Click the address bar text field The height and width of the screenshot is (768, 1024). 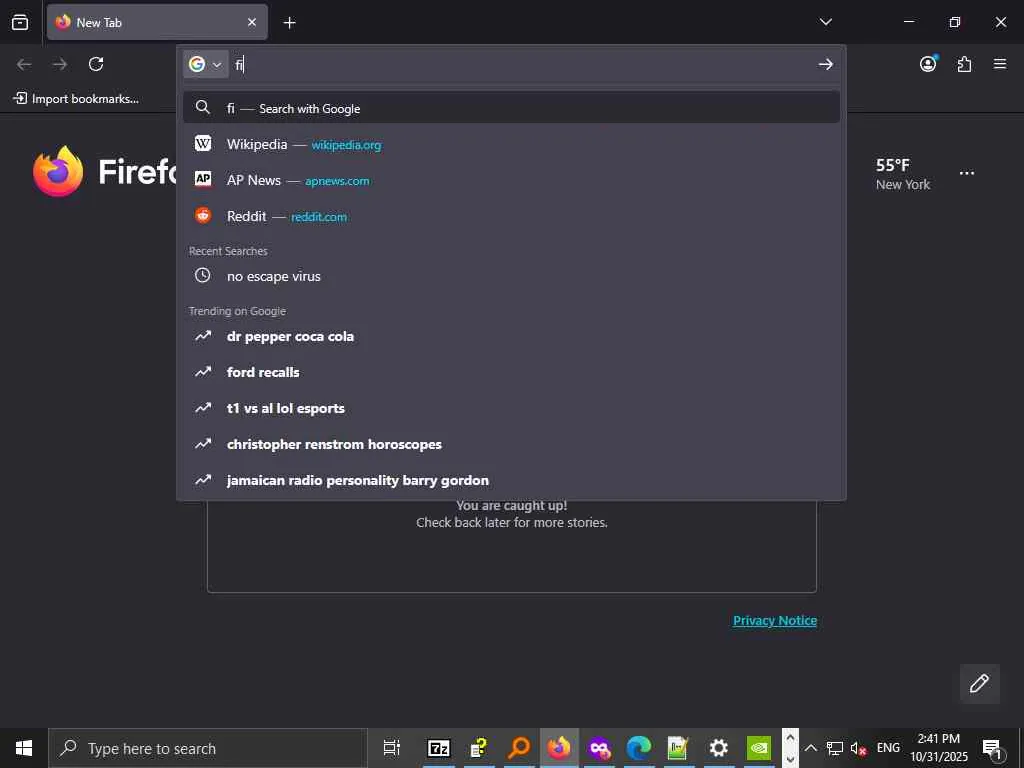[x=522, y=64]
